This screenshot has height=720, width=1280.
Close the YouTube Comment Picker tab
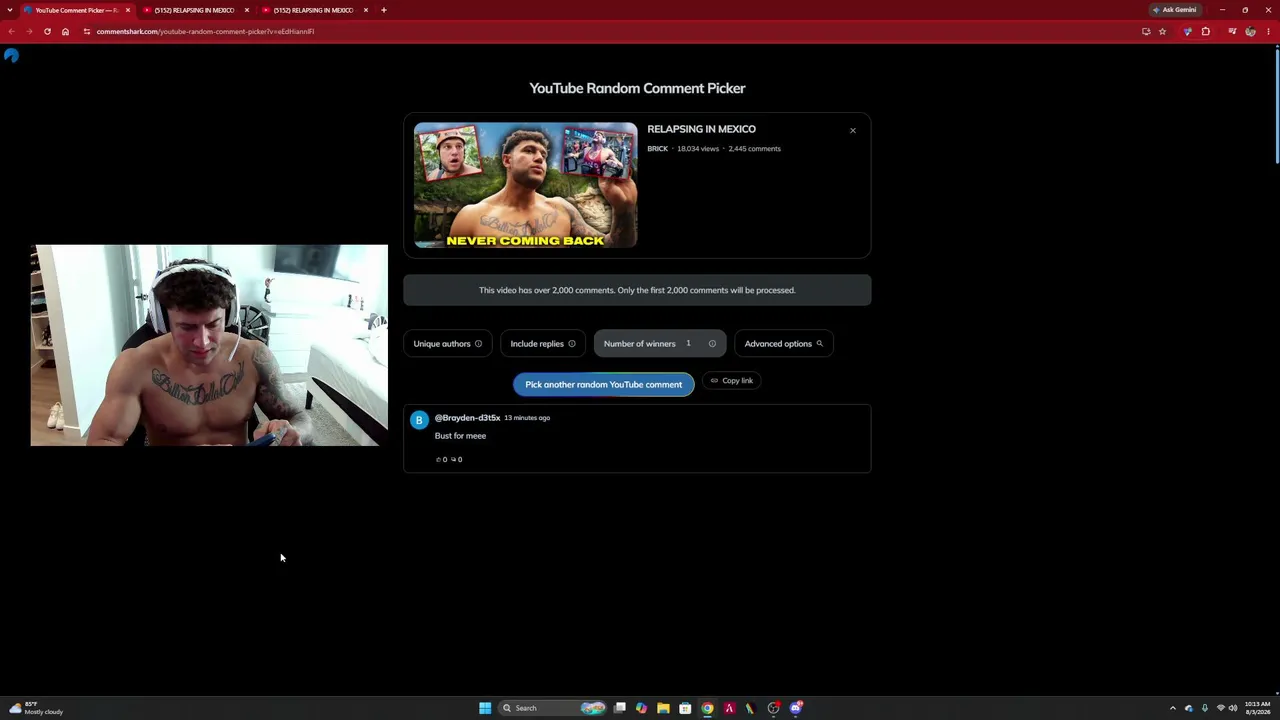128,10
